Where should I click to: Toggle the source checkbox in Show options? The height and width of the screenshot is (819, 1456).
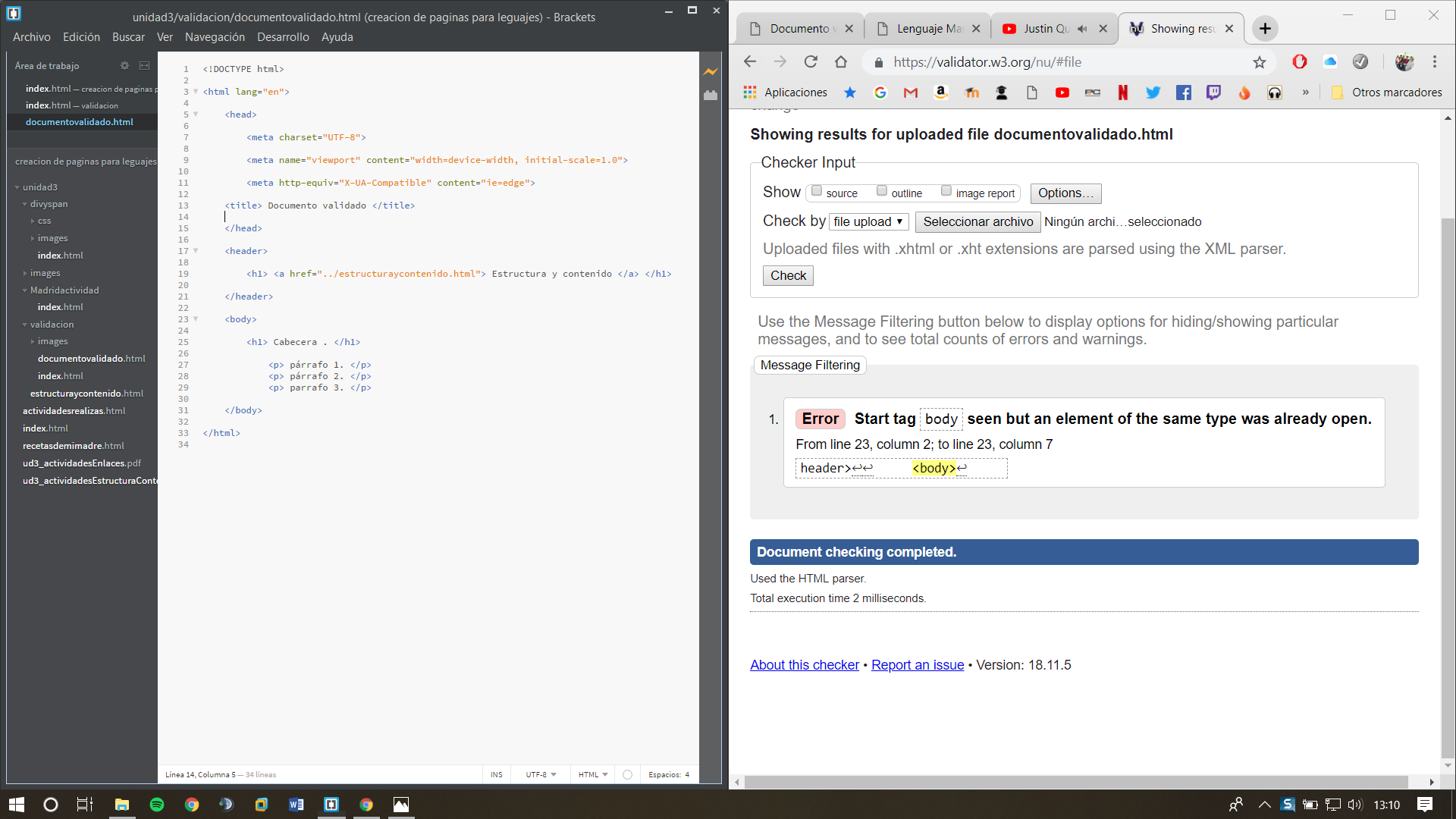816,190
